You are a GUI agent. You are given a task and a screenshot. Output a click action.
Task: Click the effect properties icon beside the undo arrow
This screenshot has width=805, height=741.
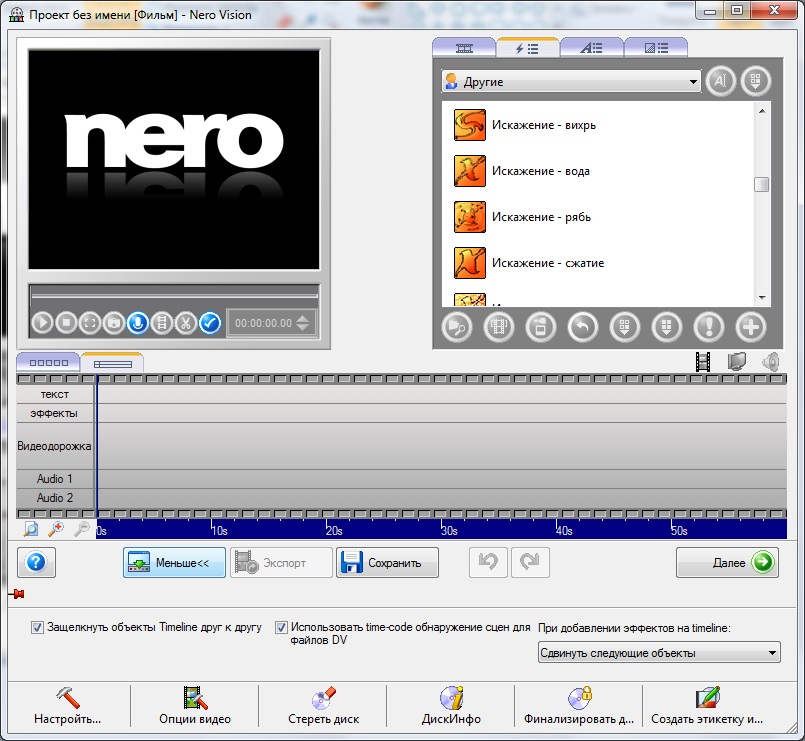(541, 327)
